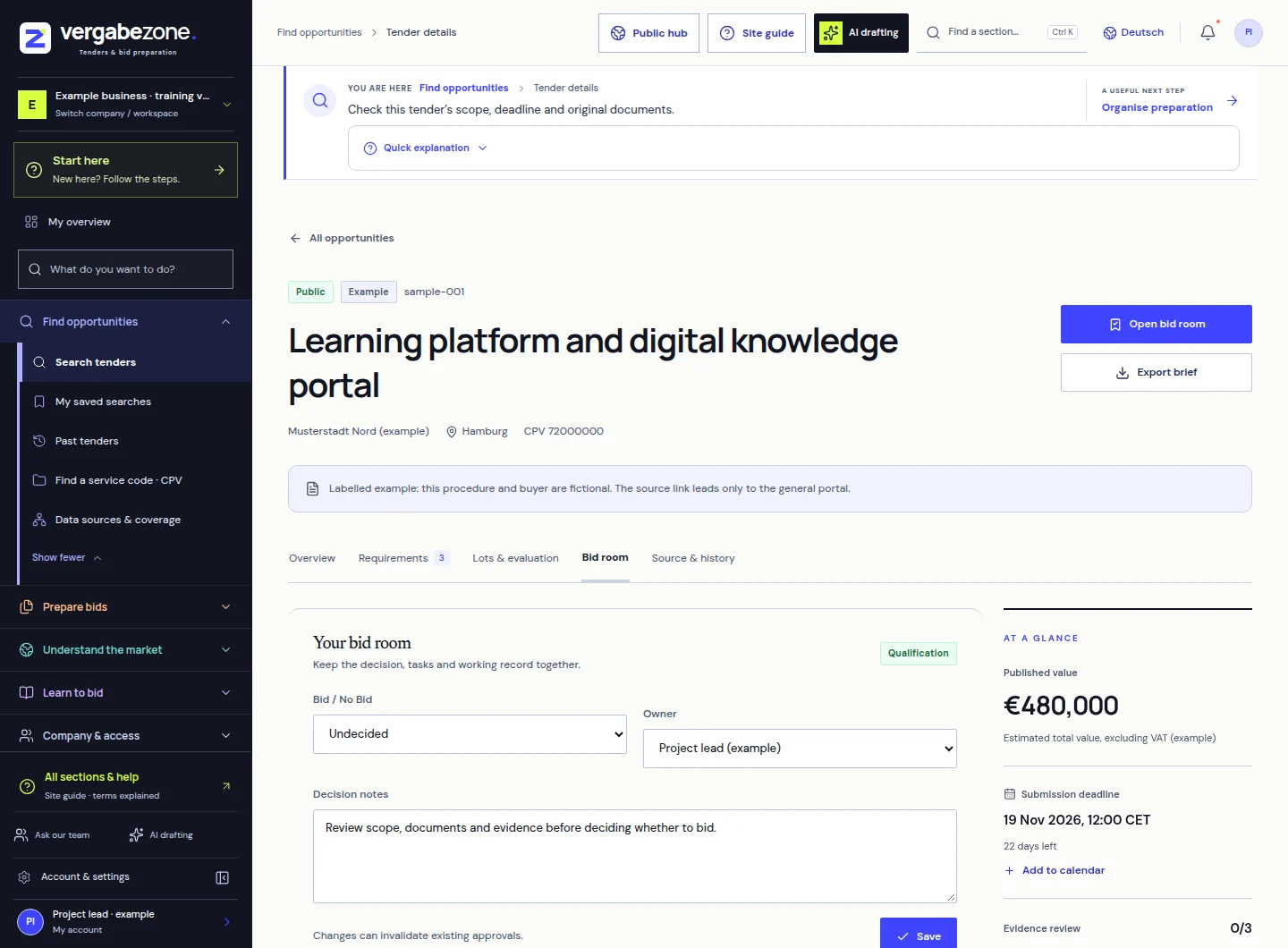Expand the Learn to bid section
Image resolution: width=1288 pixels, height=948 pixels.
pyautogui.click(x=126, y=693)
